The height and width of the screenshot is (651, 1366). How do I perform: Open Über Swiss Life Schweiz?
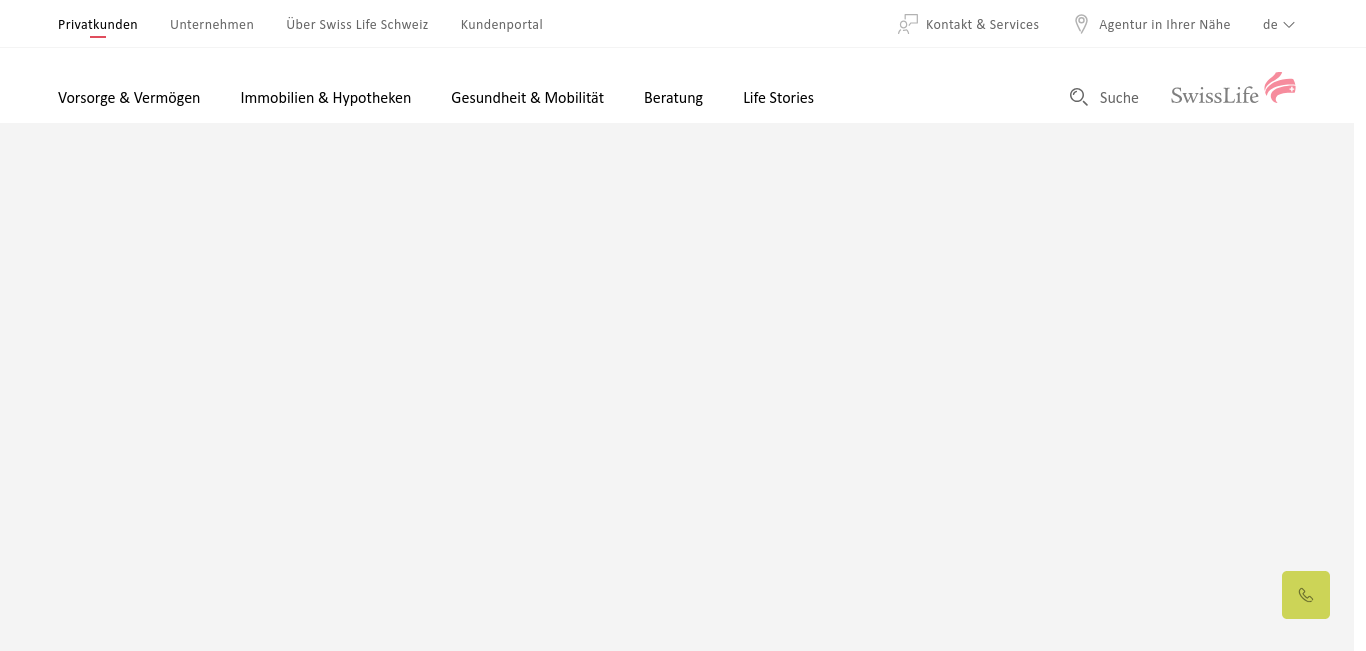point(357,25)
